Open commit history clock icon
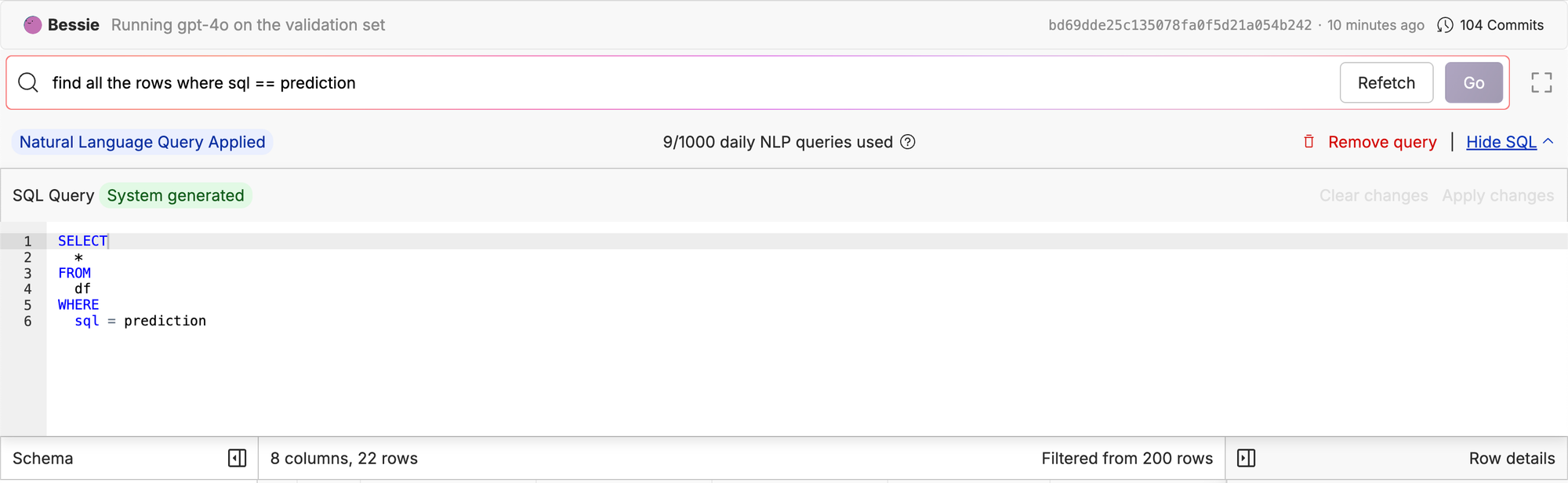 pos(1445,25)
